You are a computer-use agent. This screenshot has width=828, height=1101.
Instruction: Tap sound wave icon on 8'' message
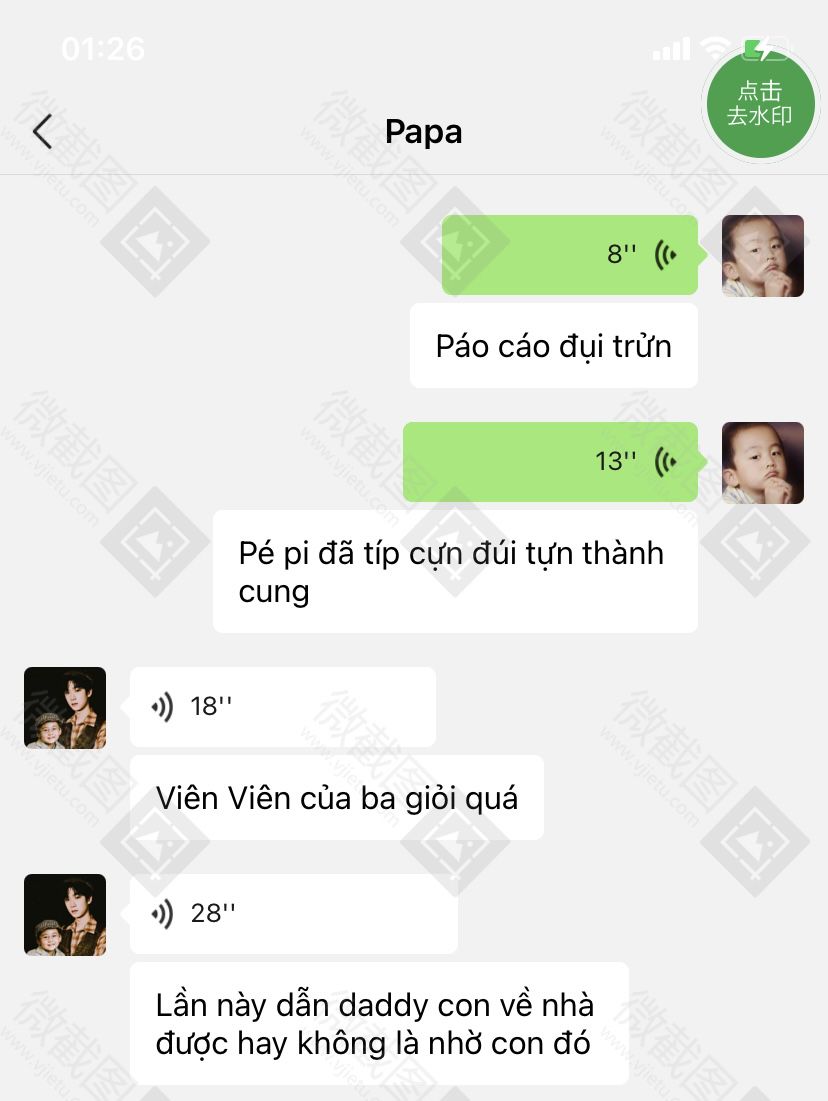pyautogui.click(x=665, y=254)
